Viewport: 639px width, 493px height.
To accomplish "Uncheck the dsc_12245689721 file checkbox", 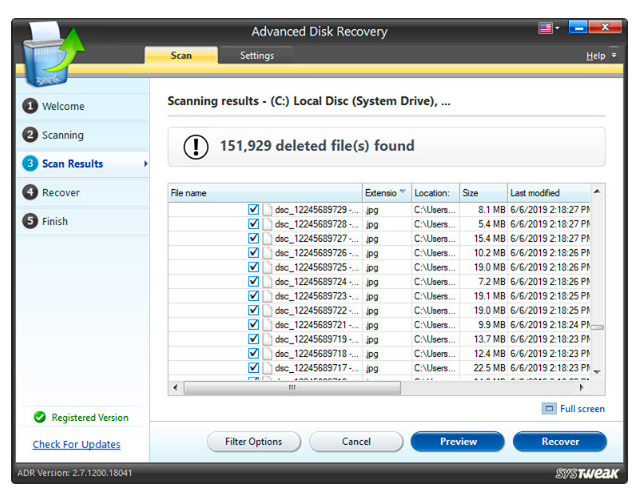I will [253, 325].
